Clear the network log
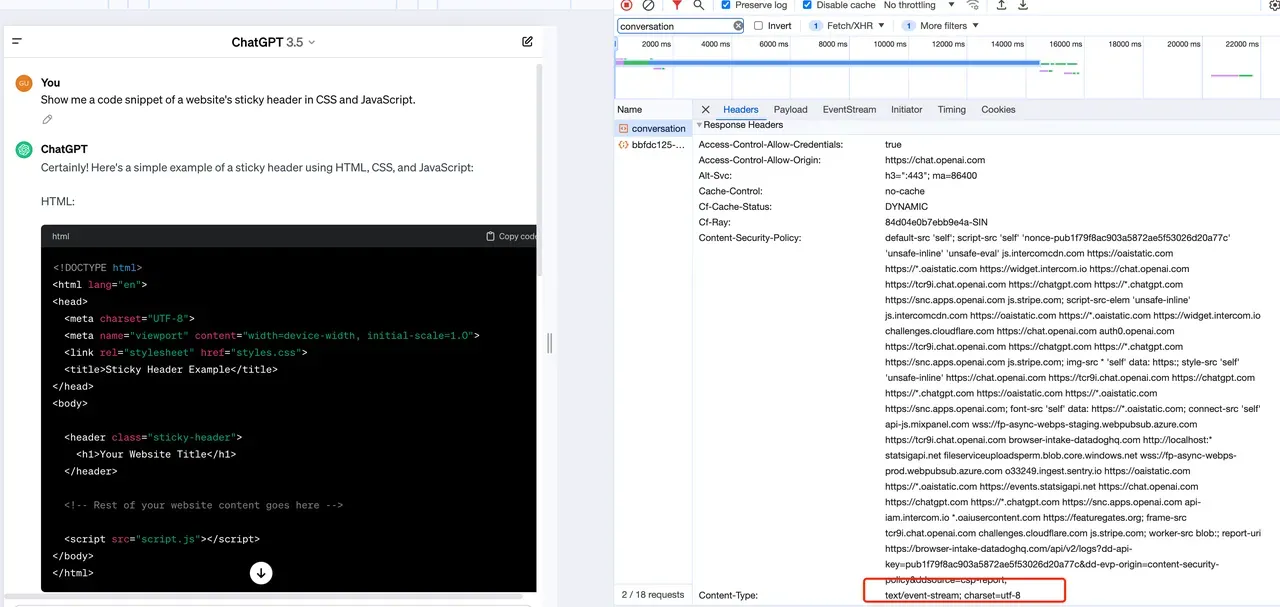 [x=649, y=5]
